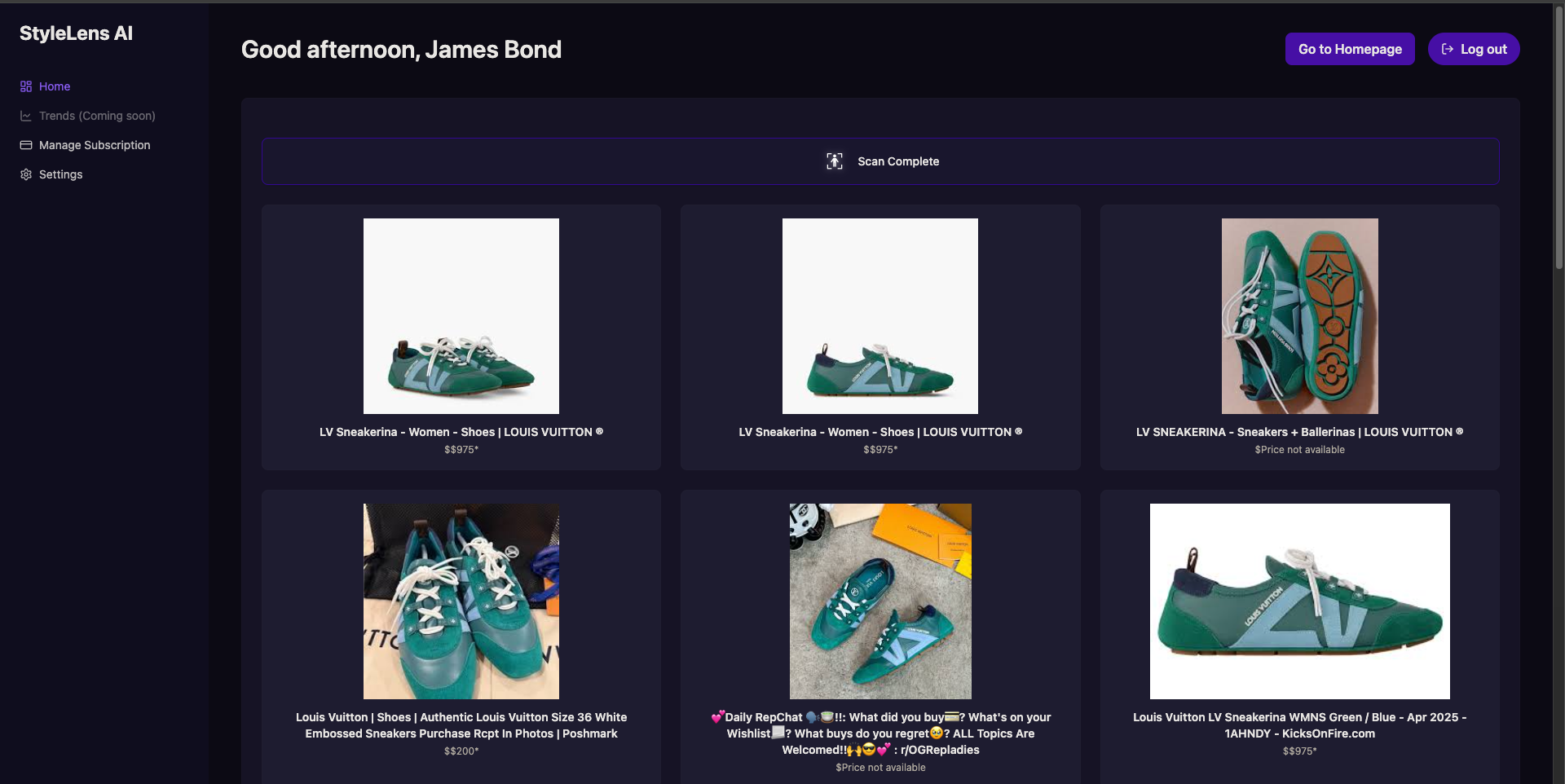
Task: Click the LV SNEAKERINA Sneakers + Ballerinas title
Action: pyautogui.click(x=1300, y=432)
